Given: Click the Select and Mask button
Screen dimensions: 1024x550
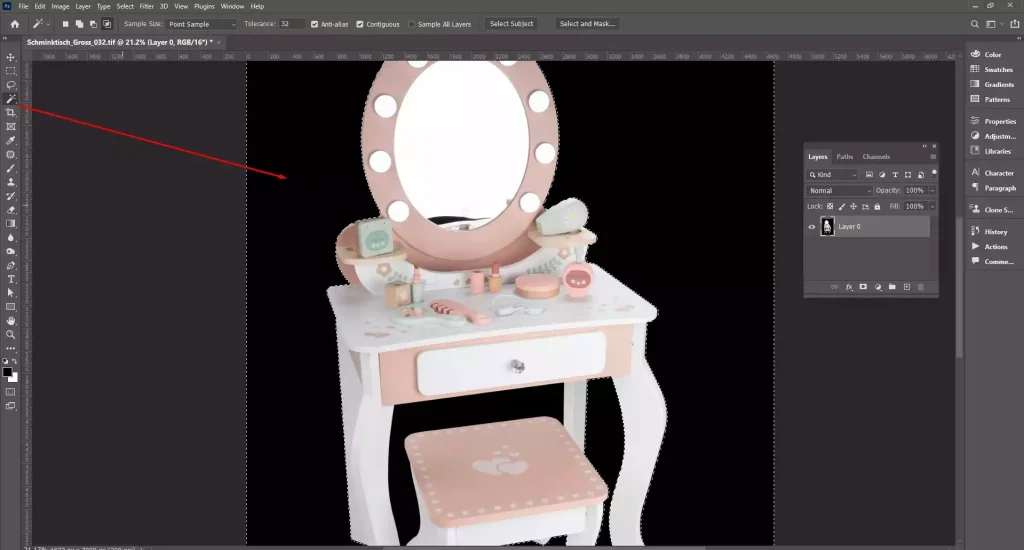Looking at the screenshot, I should pos(586,24).
